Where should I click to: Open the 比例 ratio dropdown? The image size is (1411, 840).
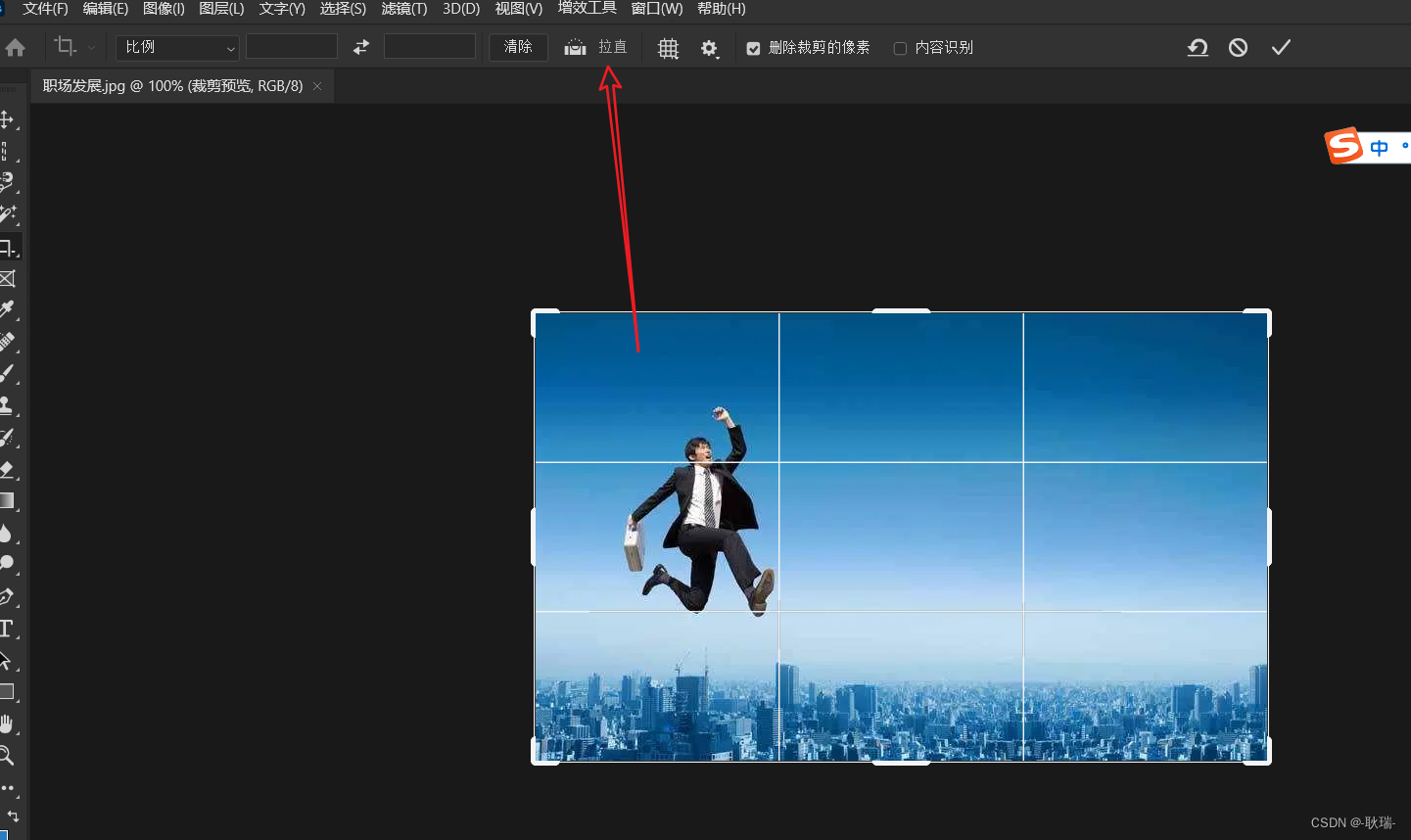point(177,47)
